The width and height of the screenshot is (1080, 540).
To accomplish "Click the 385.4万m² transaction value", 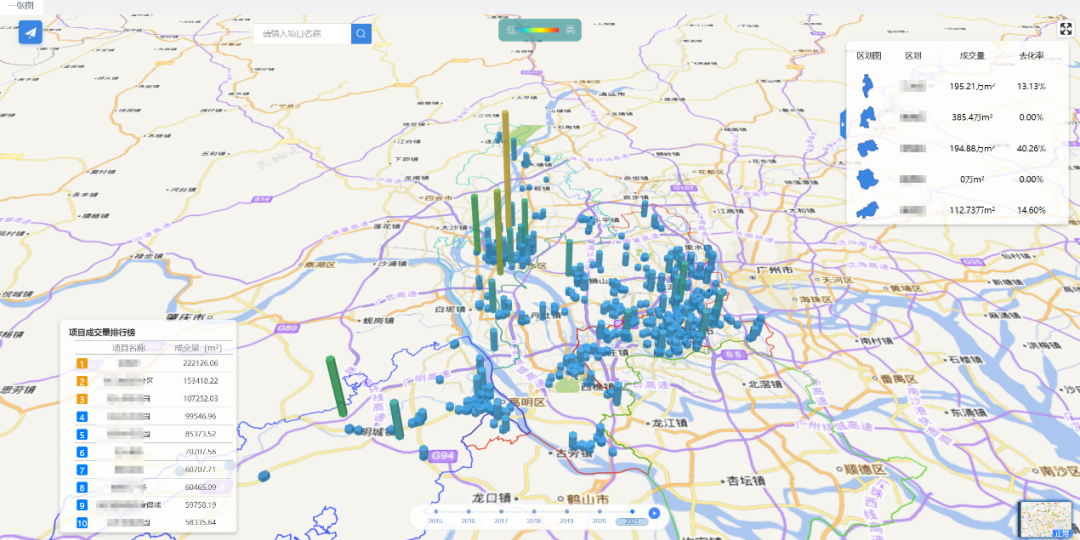I will coord(971,117).
